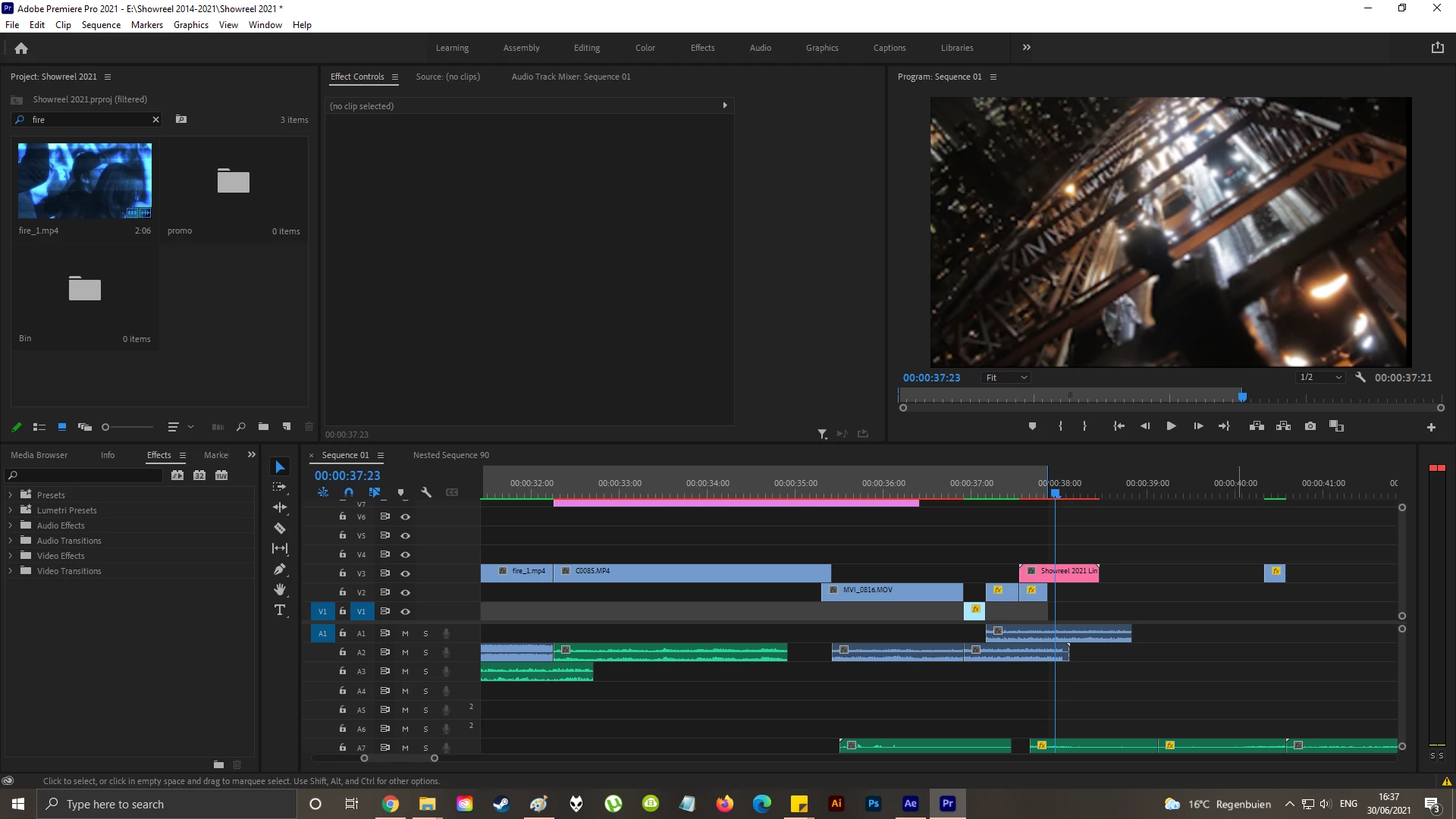Select the fire_1.mp4 thumbnail in Project panel
This screenshot has height=819, width=1456.
click(85, 180)
